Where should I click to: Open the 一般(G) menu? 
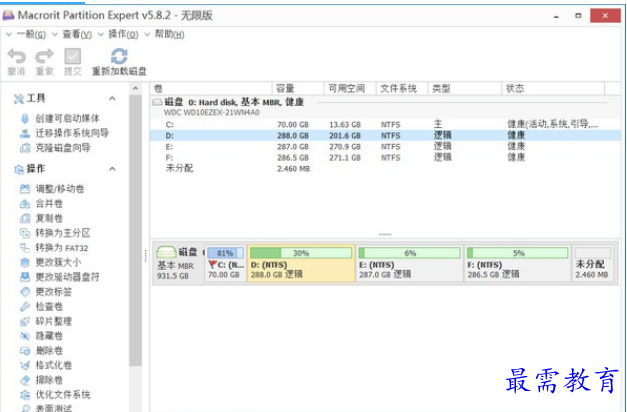31,34
